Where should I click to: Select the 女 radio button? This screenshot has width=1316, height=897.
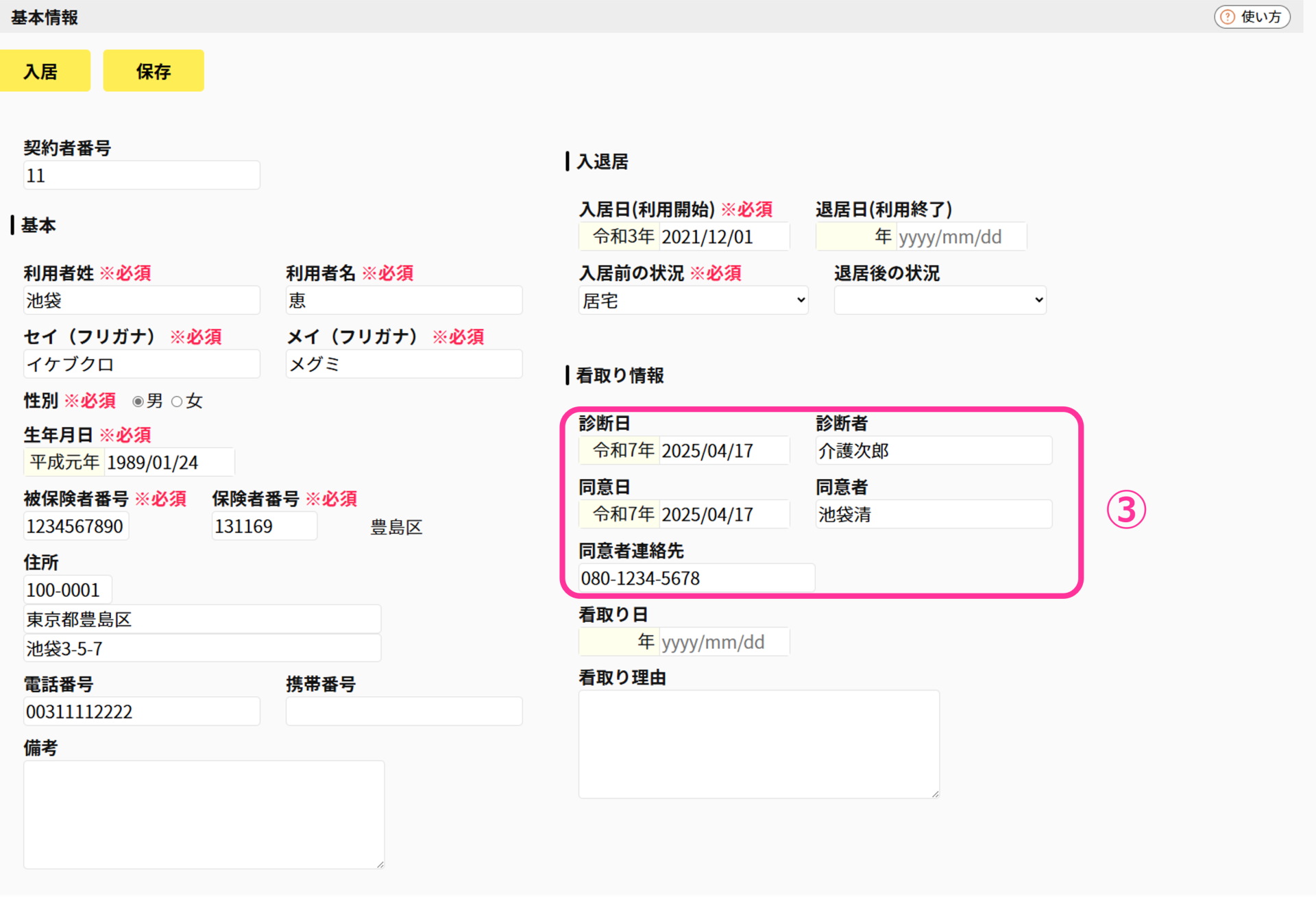[178, 402]
